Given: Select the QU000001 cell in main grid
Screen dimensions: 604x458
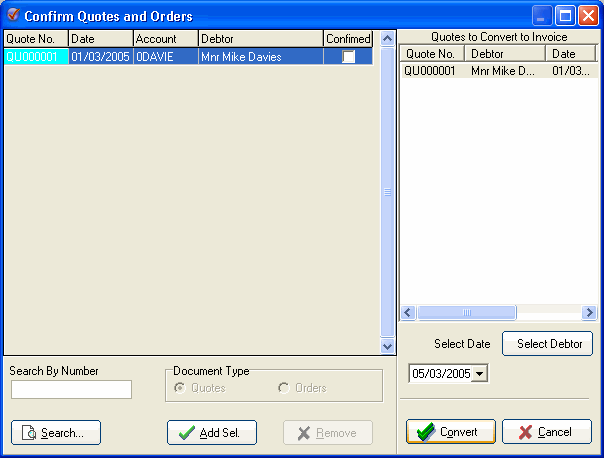Looking at the screenshot, I should 36,57.
